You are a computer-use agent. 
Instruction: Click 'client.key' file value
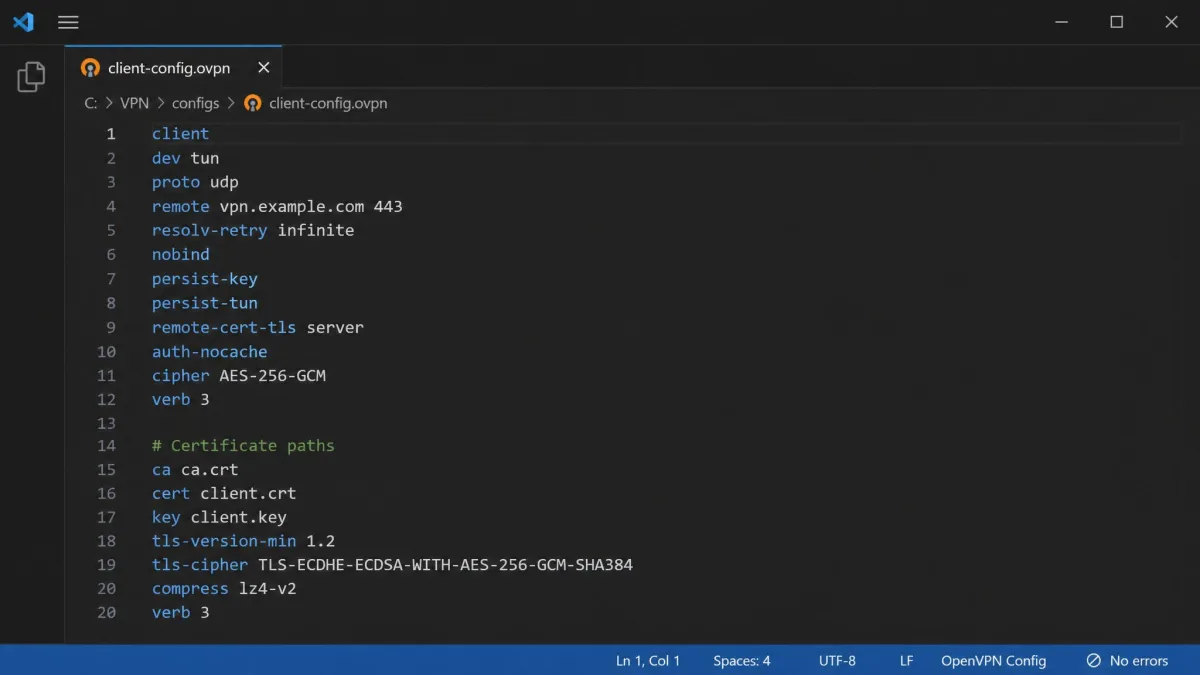[x=238, y=517]
